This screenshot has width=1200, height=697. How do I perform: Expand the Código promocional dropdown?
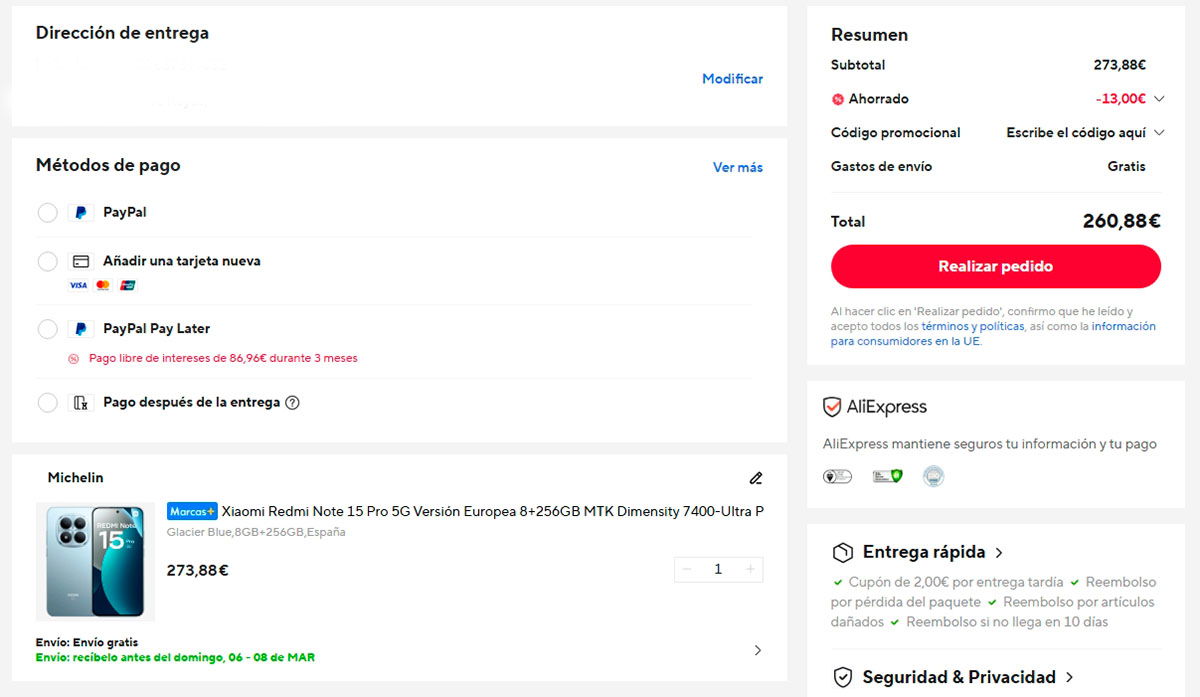1158,132
